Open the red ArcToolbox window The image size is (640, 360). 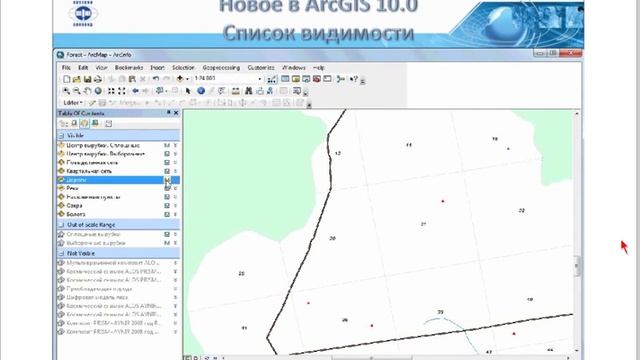click(317, 79)
